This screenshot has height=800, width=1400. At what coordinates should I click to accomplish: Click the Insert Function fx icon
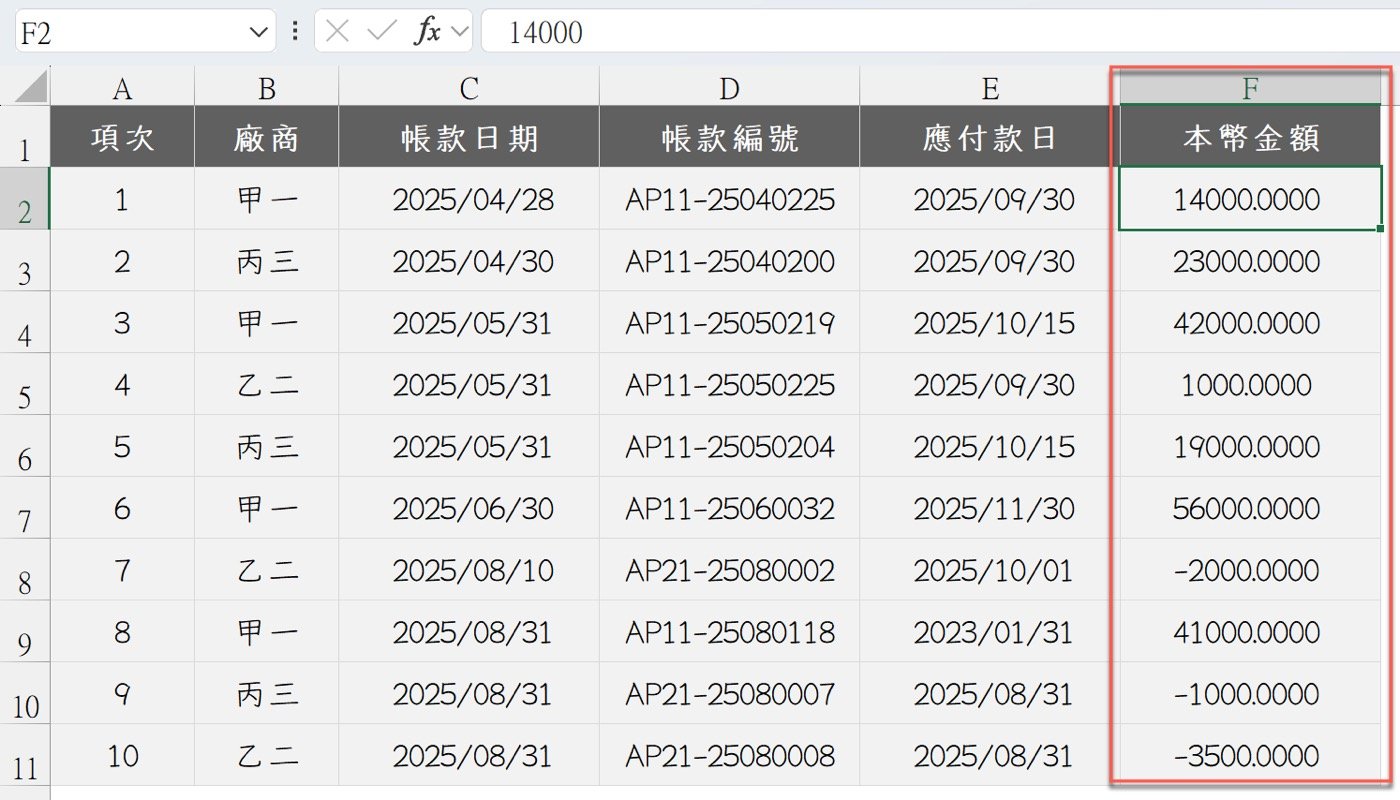(427, 31)
